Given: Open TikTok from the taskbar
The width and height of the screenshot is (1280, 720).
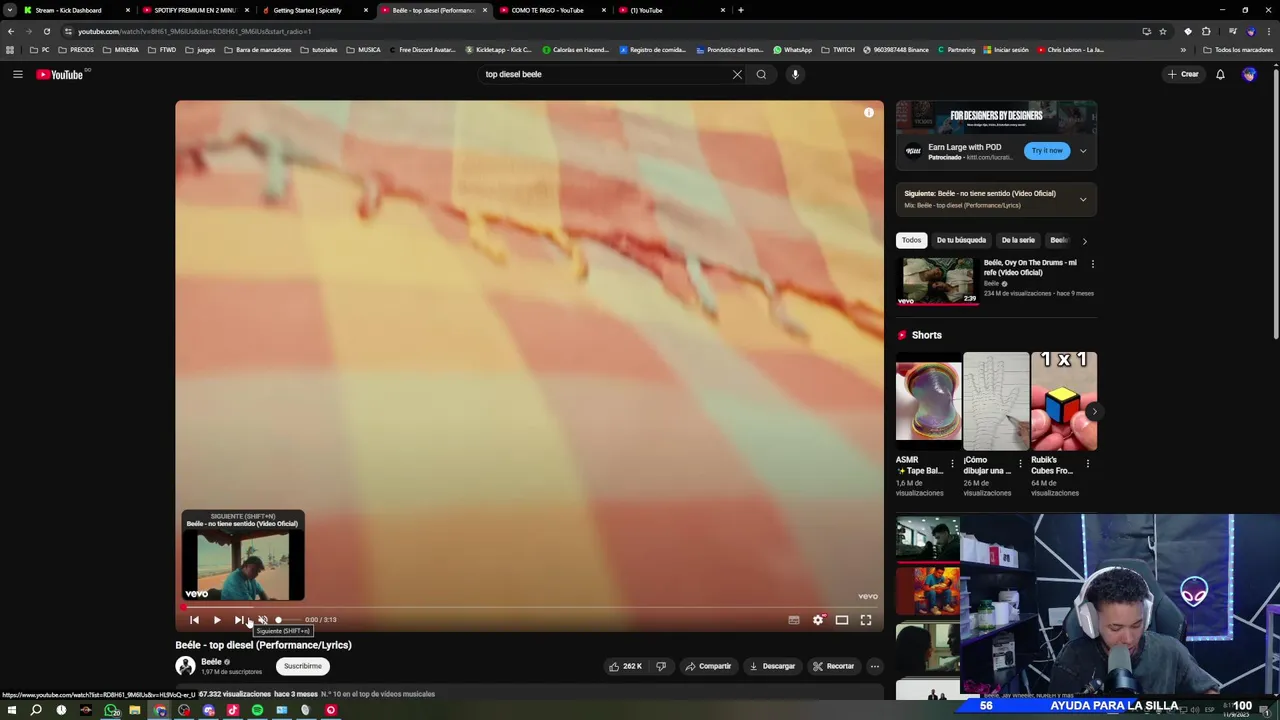Looking at the screenshot, I should coord(233,710).
